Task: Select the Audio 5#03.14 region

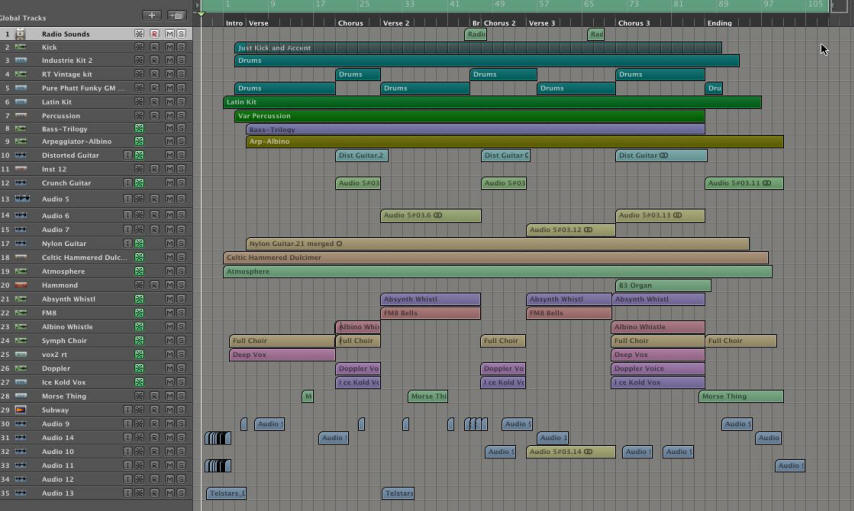Action: (x=571, y=452)
